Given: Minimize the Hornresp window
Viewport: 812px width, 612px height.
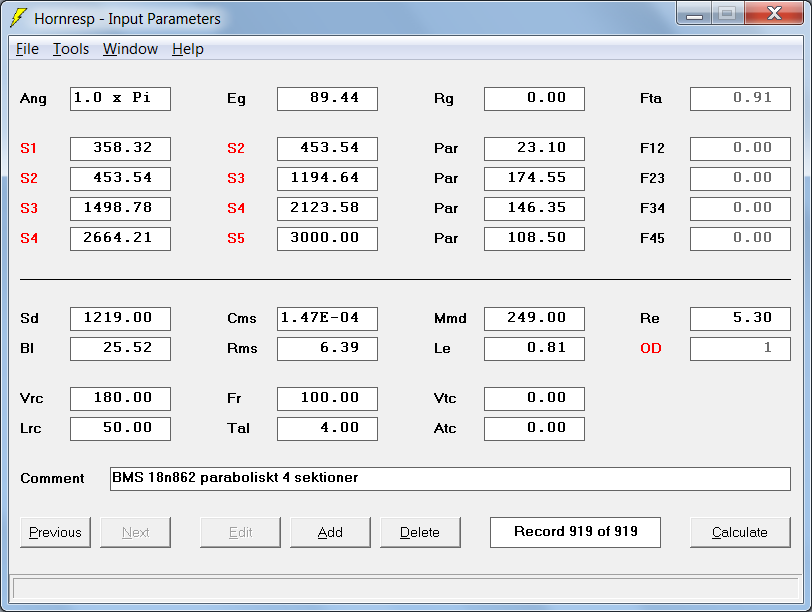Looking at the screenshot, I should click(694, 12).
